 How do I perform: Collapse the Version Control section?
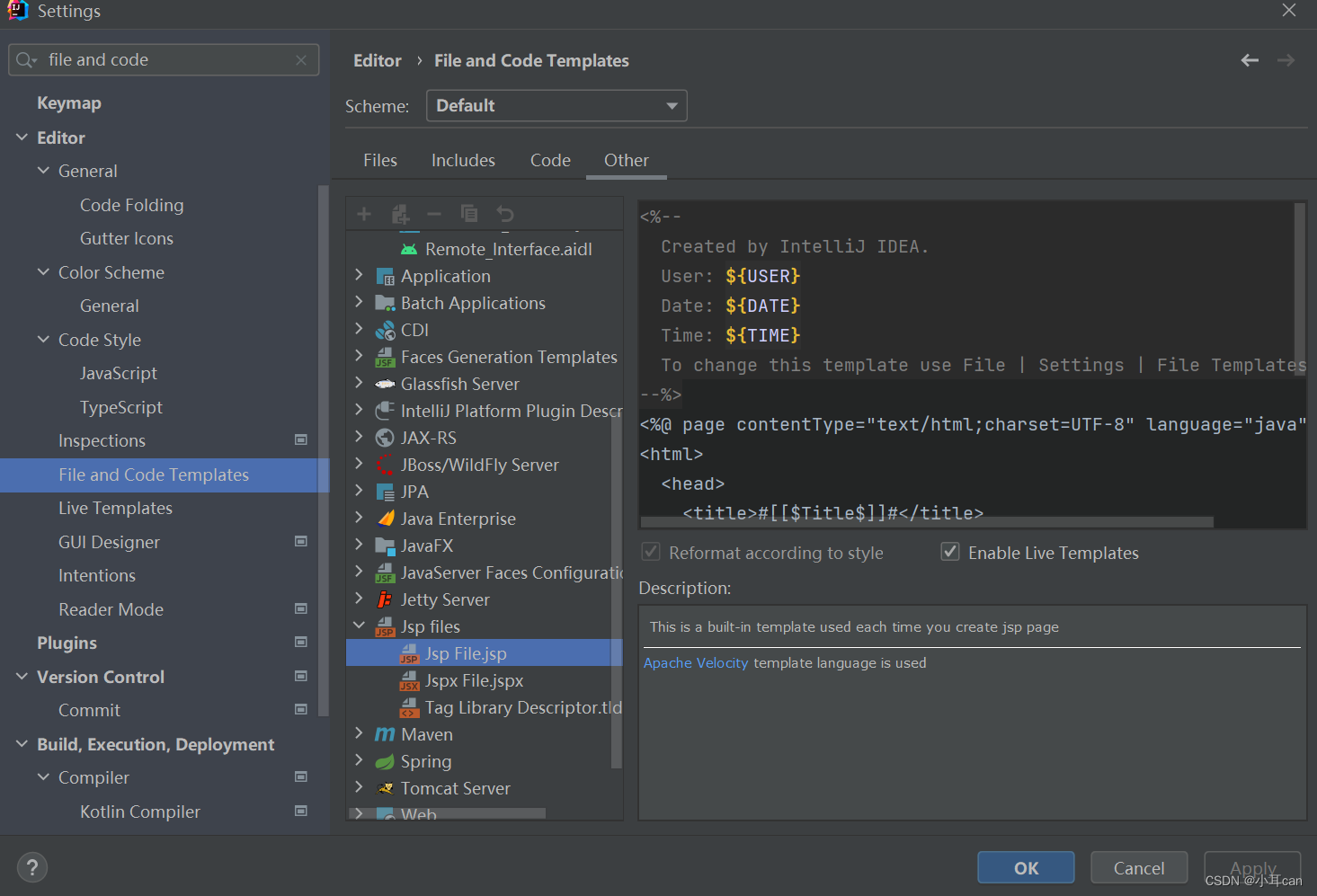point(22,677)
